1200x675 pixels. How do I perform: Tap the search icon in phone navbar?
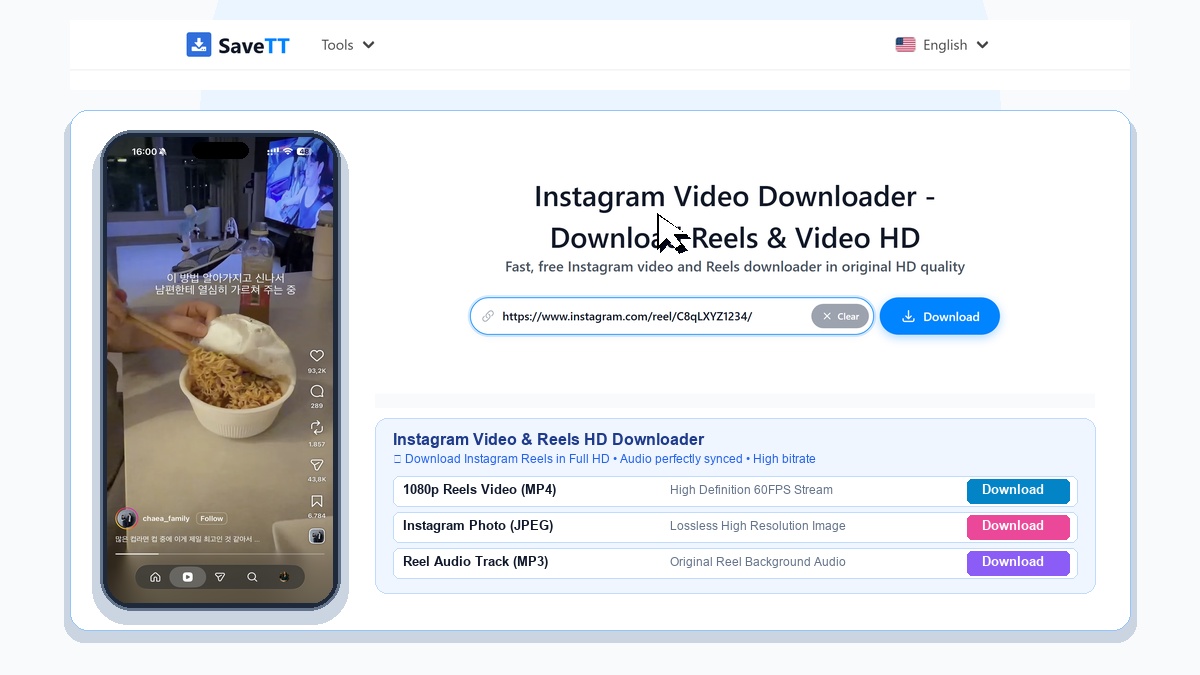click(252, 577)
